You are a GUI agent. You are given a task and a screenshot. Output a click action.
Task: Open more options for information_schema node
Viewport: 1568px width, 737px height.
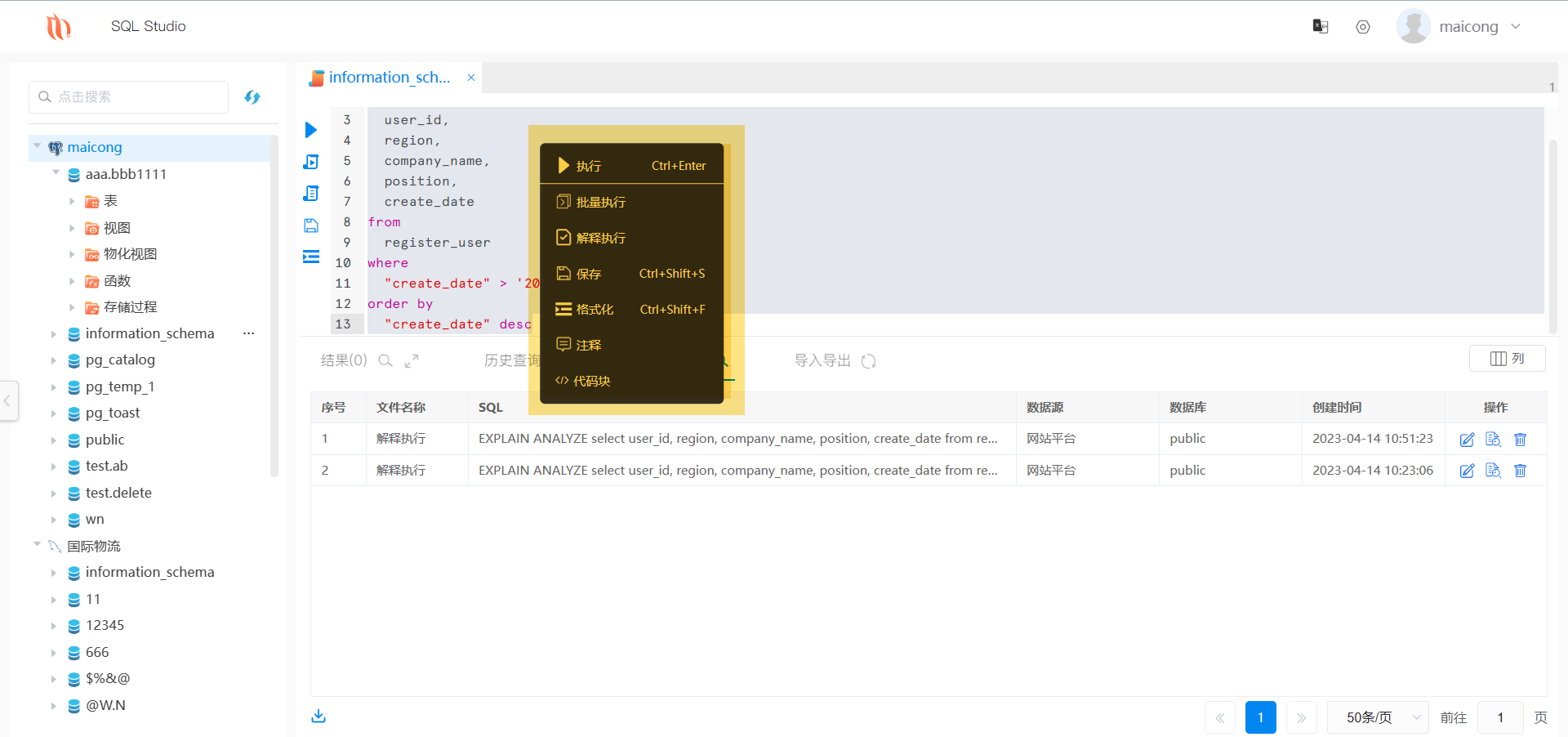pyautogui.click(x=249, y=333)
